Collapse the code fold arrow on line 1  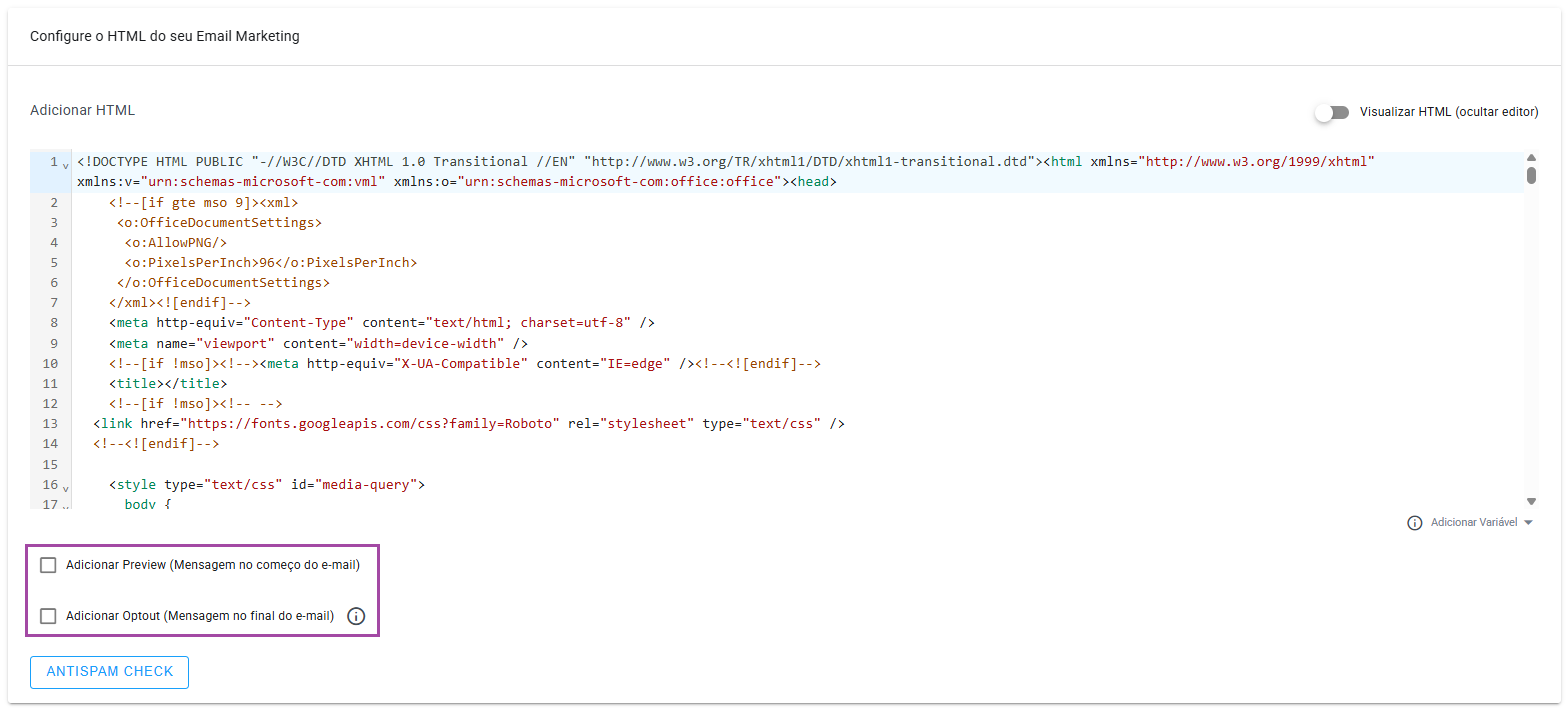click(x=65, y=165)
